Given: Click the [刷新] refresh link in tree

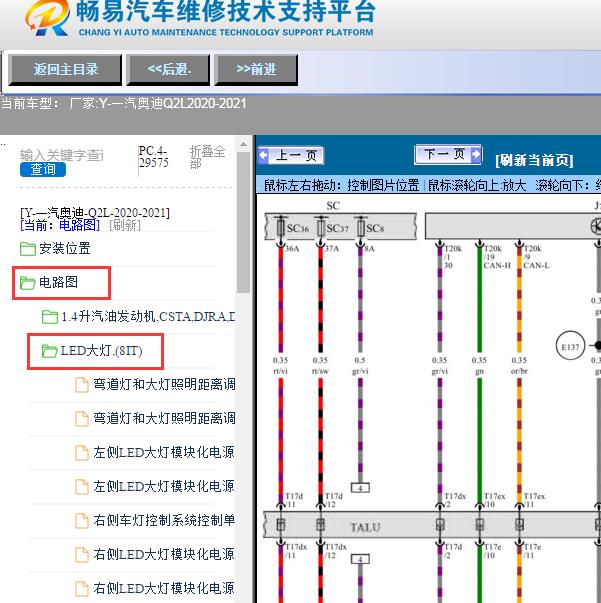Looking at the screenshot, I should click(x=125, y=225).
